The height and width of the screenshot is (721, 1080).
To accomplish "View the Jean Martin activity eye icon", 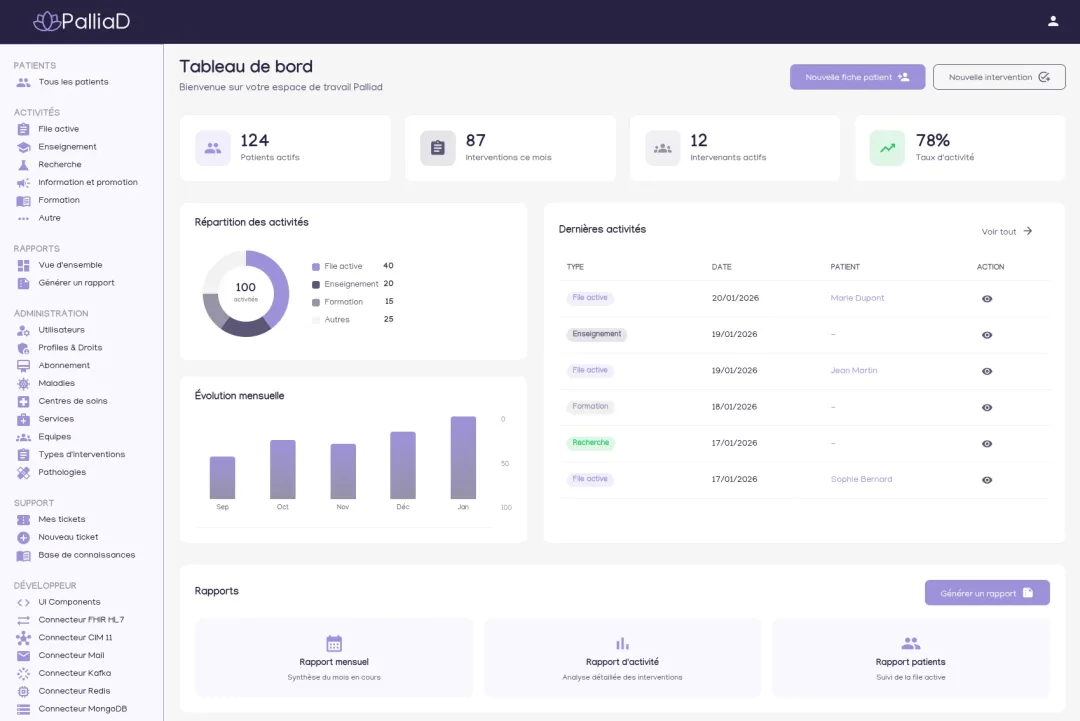I will click(x=986, y=371).
